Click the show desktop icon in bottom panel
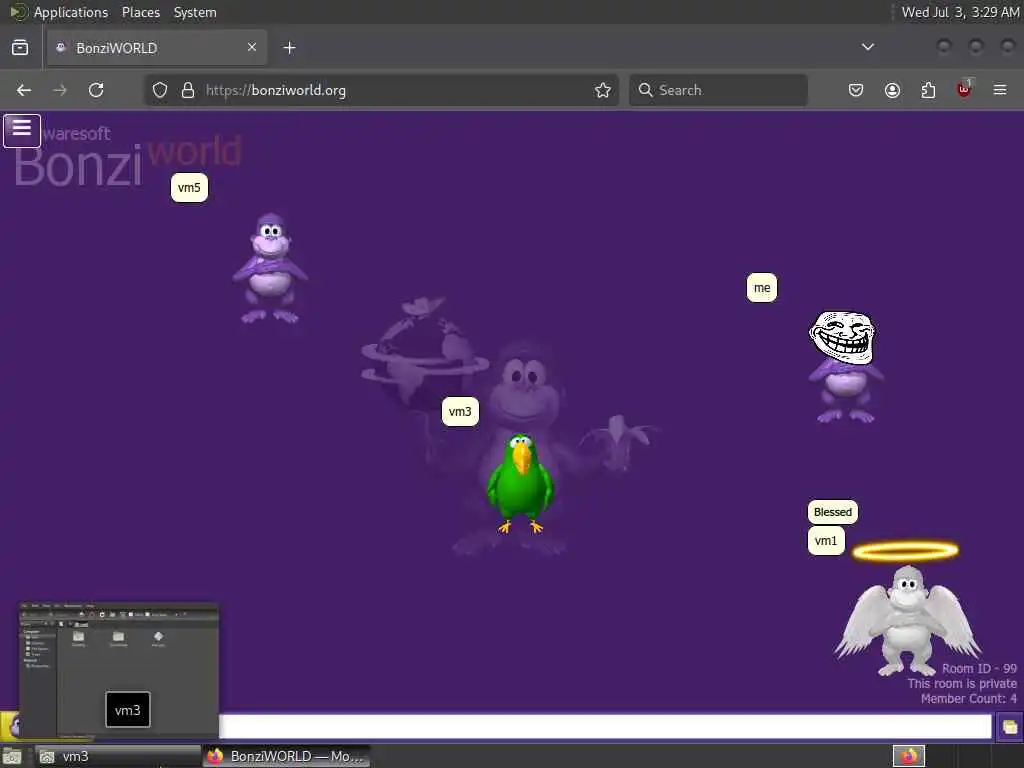 tap(12, 757)
